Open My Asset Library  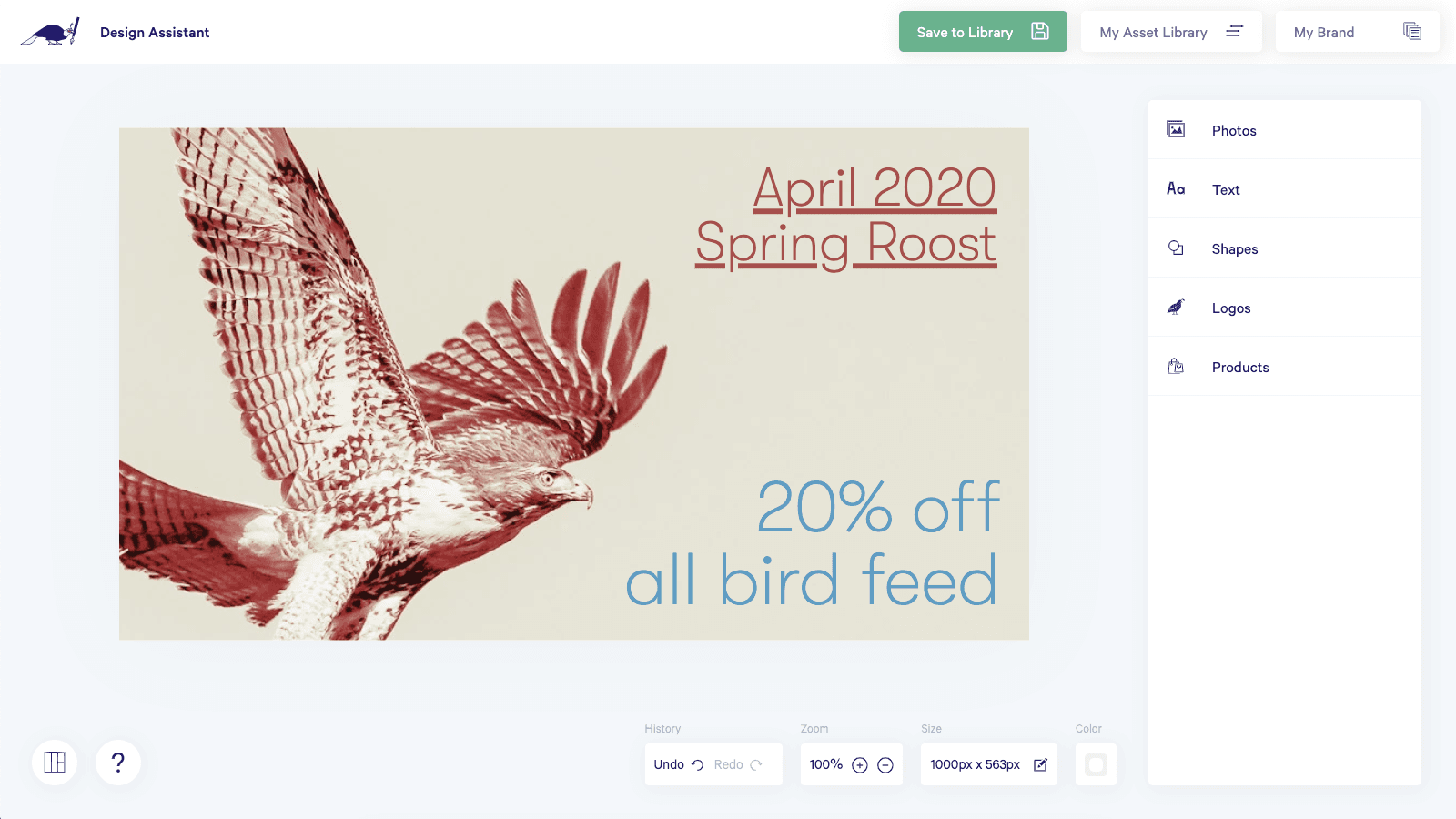pos(1170,32)
